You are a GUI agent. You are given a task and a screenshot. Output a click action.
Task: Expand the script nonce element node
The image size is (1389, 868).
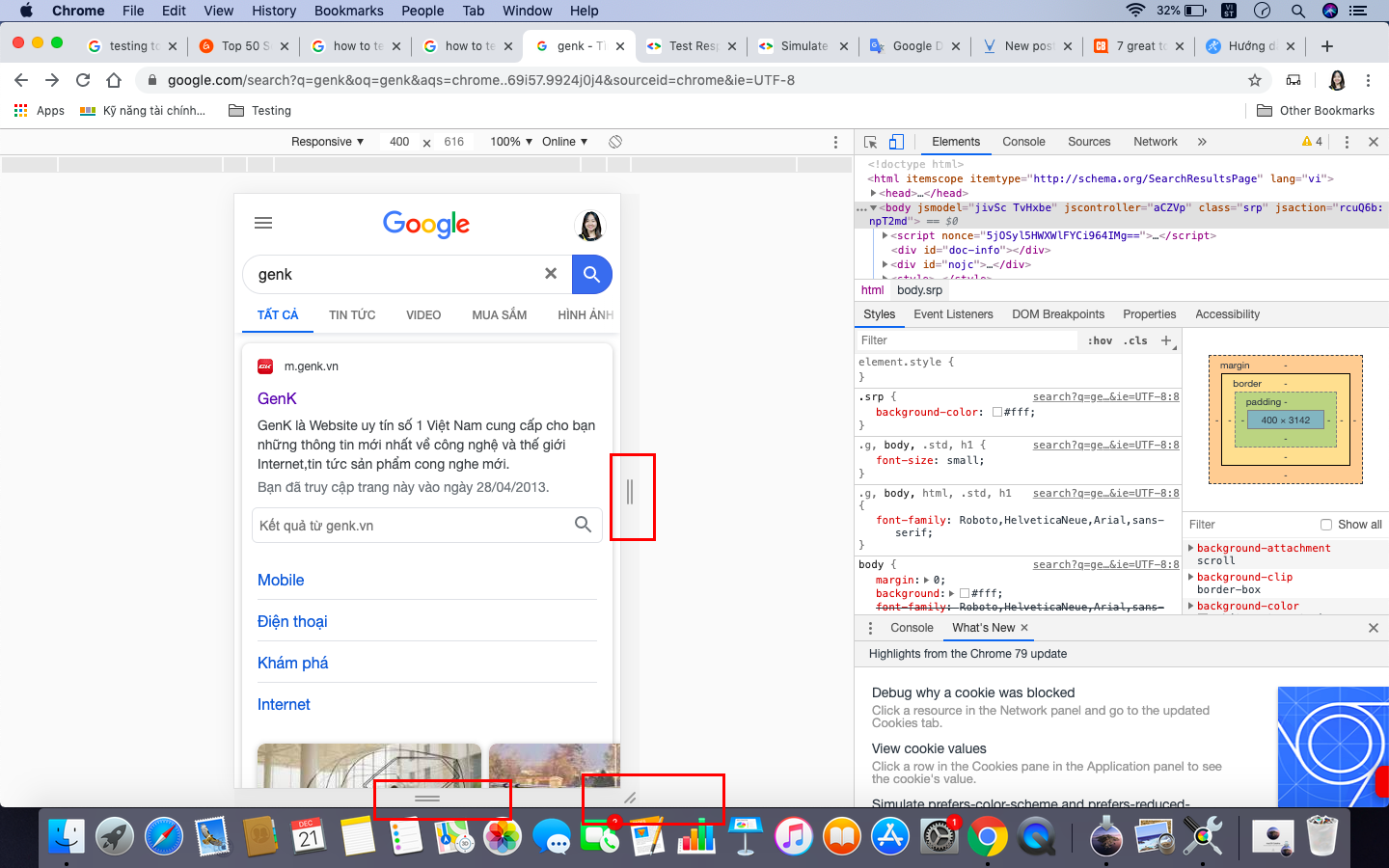885,235
